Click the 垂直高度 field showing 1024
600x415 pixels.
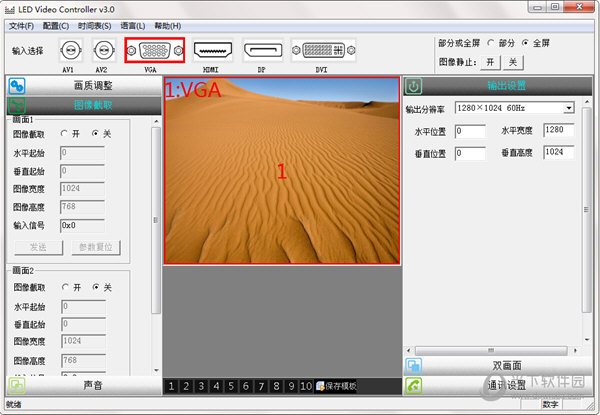click(x=559, y=152)
